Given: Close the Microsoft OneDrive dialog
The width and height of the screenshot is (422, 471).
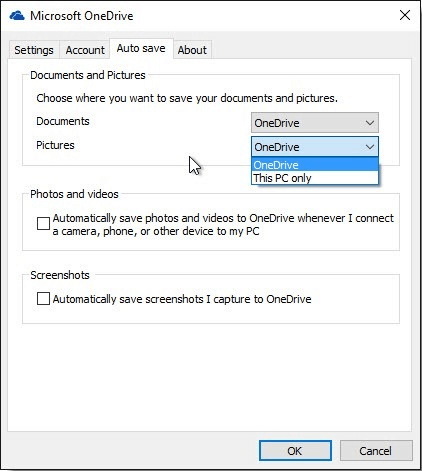Looking at the screenshot, I should (405, 15).
